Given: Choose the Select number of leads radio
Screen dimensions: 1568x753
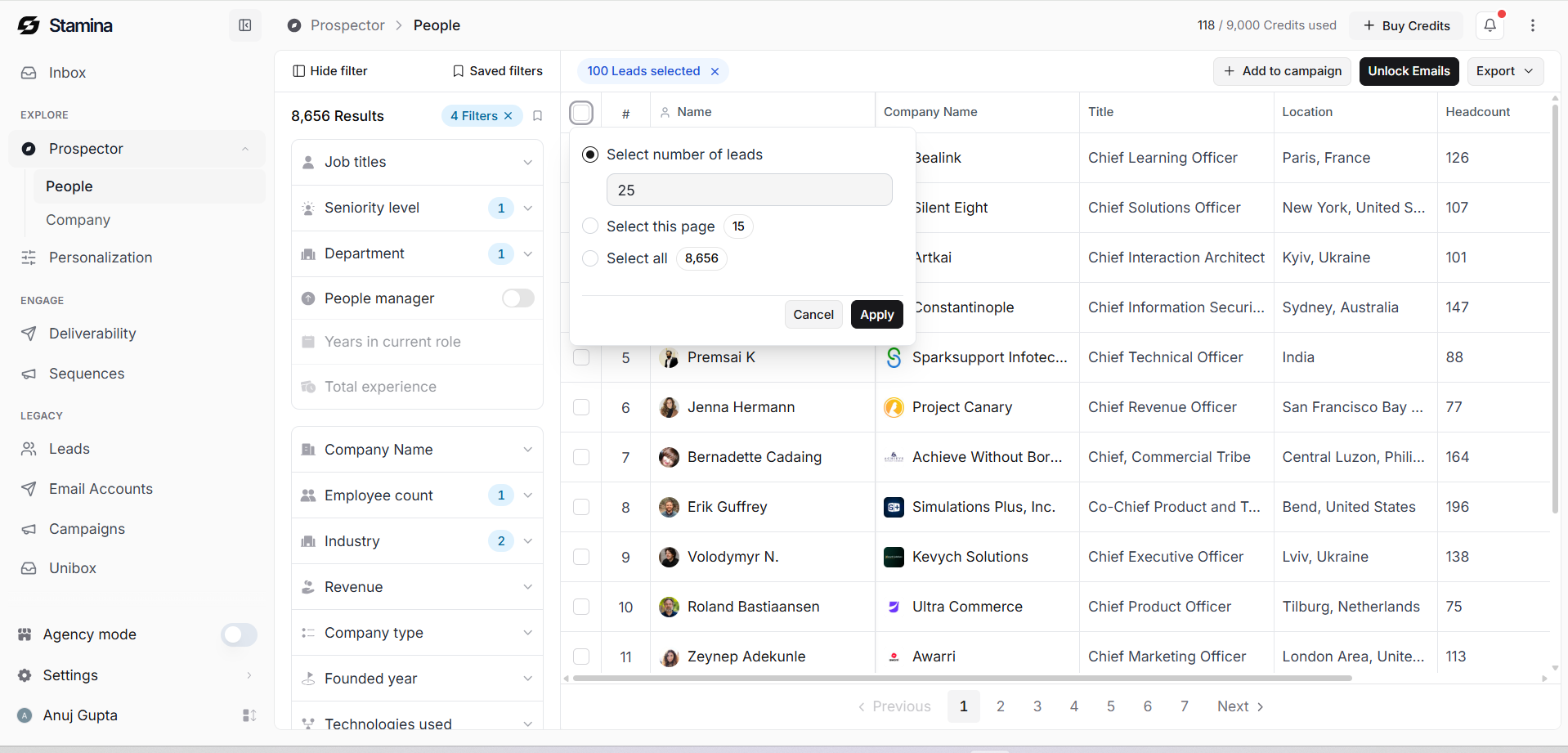Looking at the screenshot, I should (590, 155).
